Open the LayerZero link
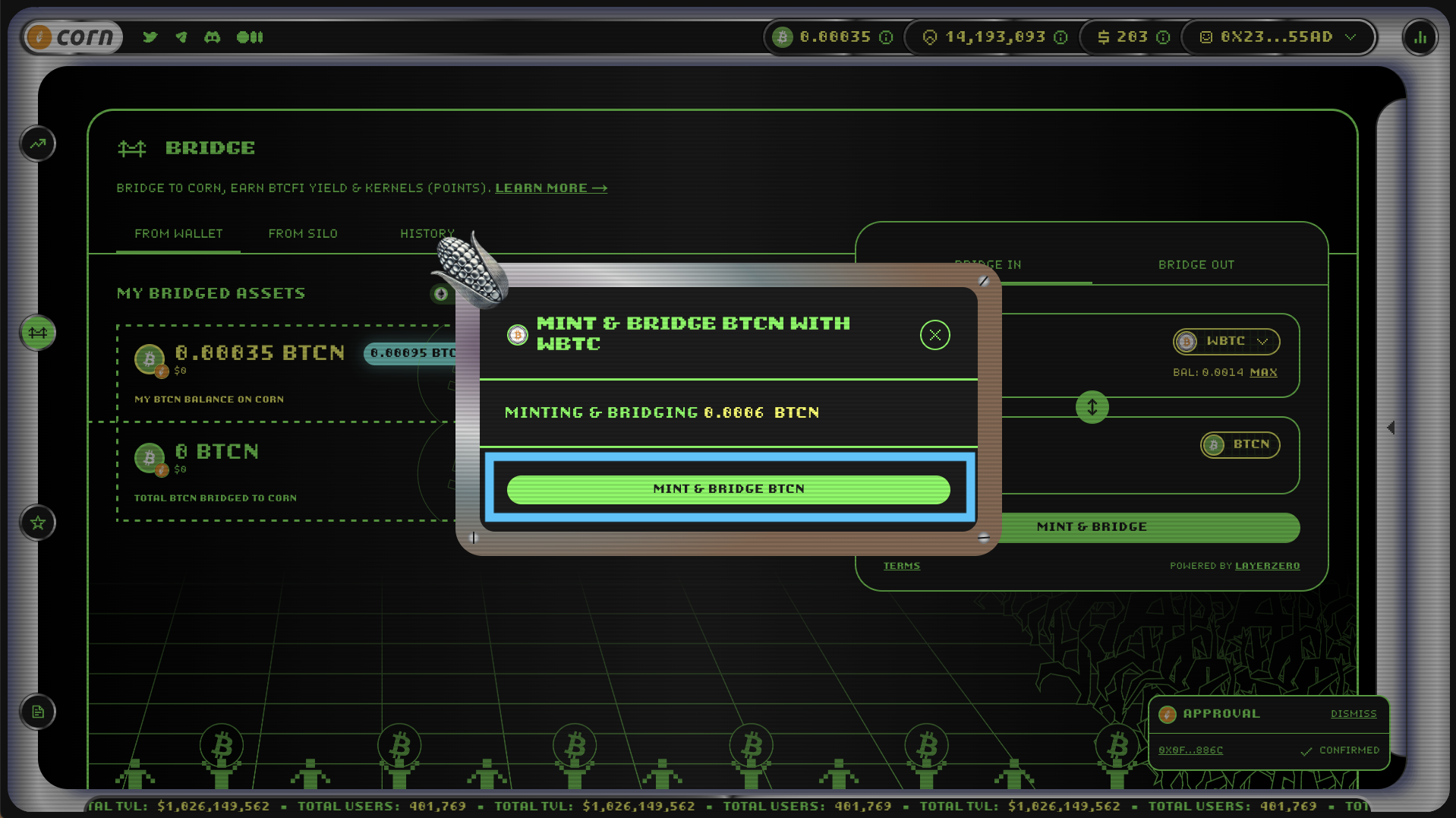The image size is (1456, 818). [x=1267, y=566]
